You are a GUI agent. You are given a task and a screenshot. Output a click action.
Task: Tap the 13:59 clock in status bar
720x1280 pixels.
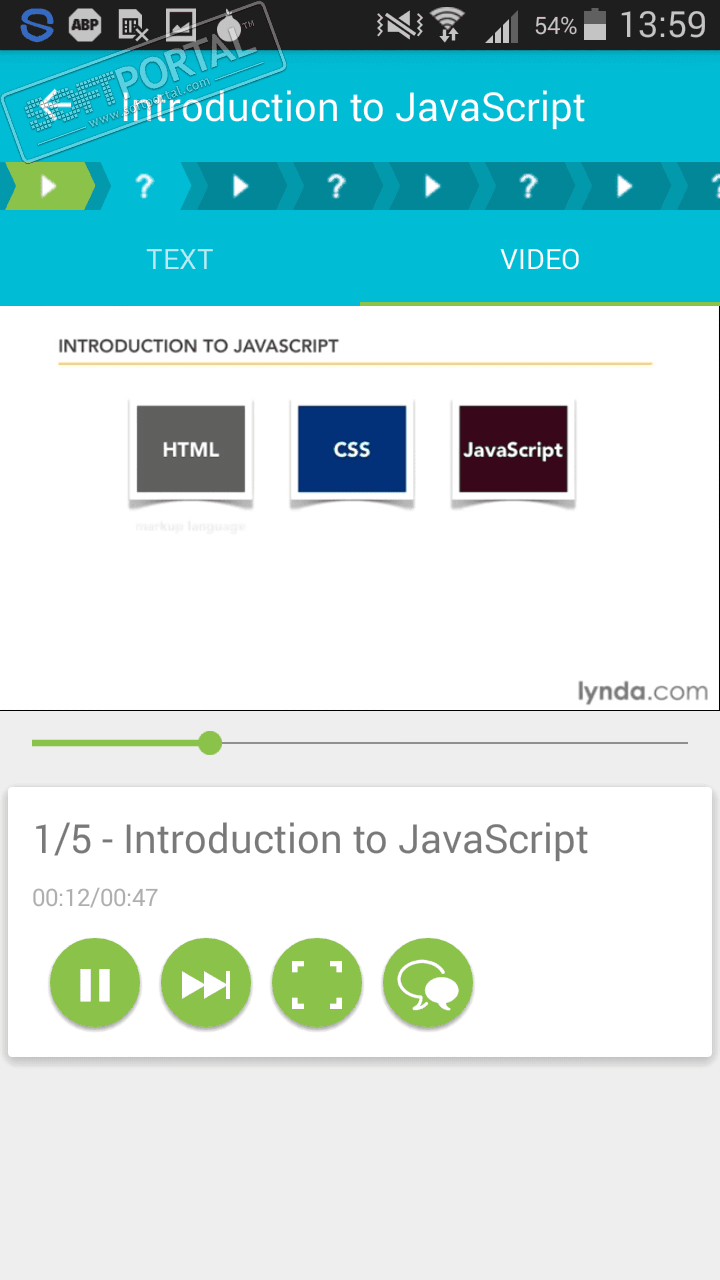[663, 25]
